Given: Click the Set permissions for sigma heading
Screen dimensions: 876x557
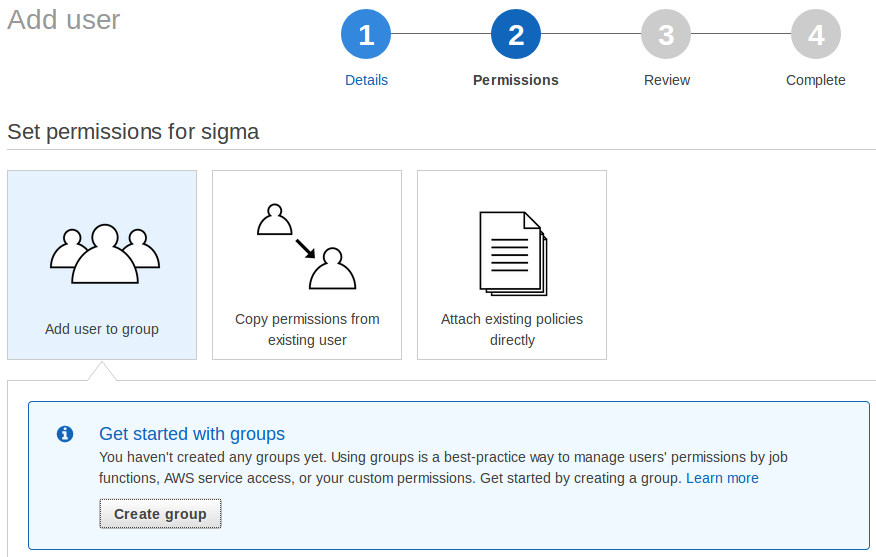Looking at the screenshot, I should [133, 132].
